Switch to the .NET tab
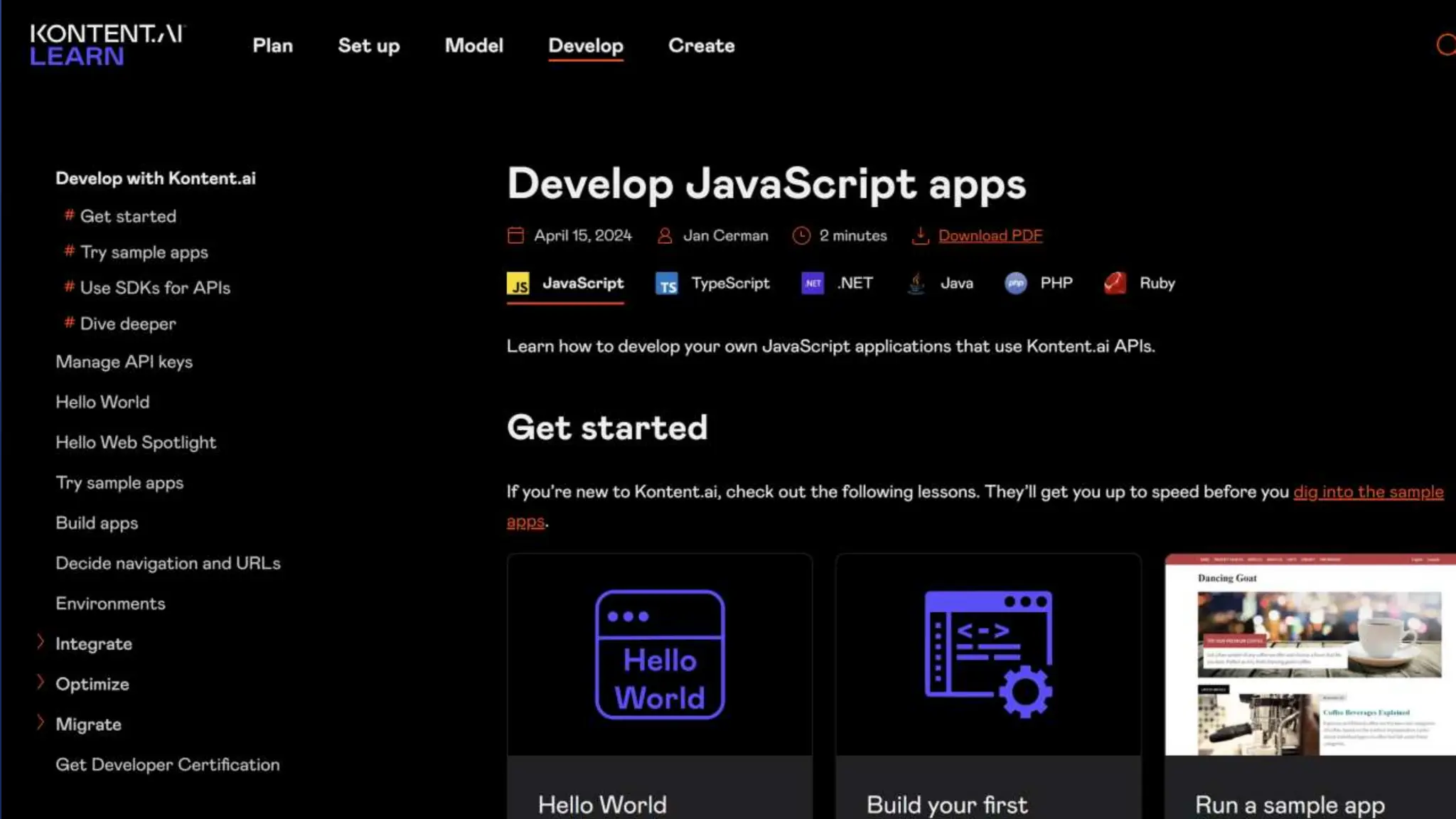1456x819 pixels. pos(837,284)
